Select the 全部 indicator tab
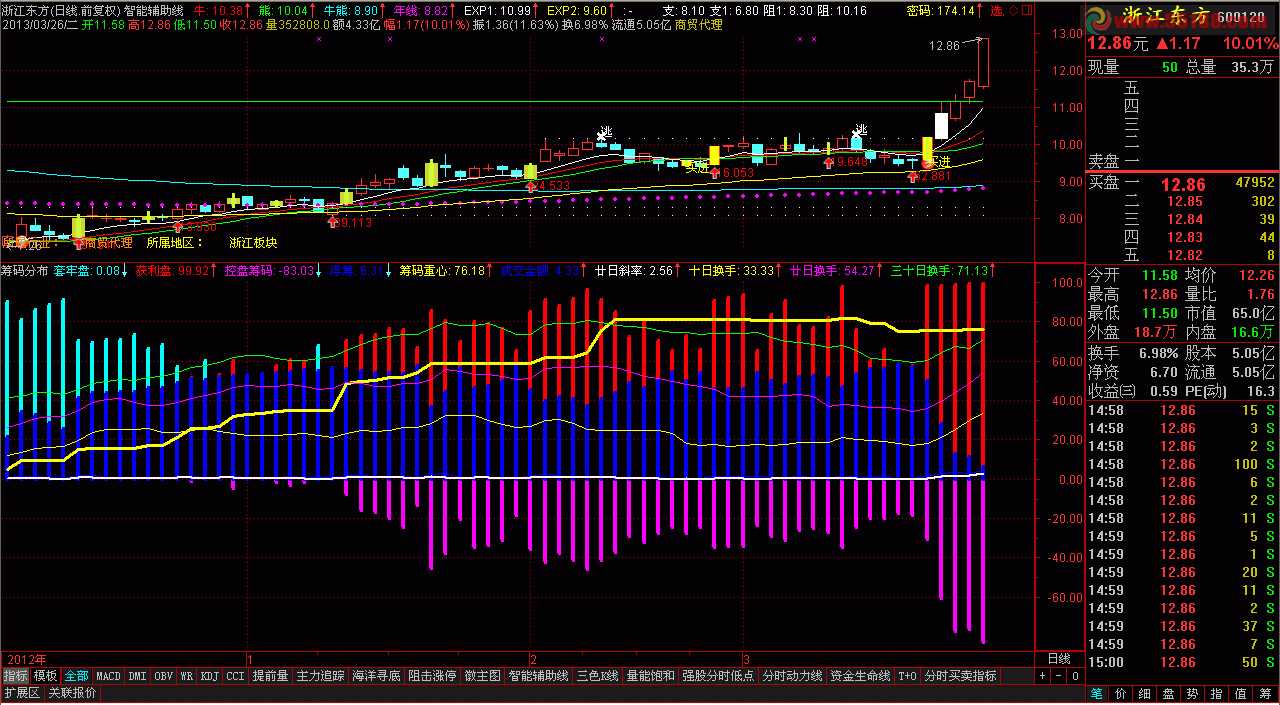The width and height of the screenshot is (1280, 705). 77,676
